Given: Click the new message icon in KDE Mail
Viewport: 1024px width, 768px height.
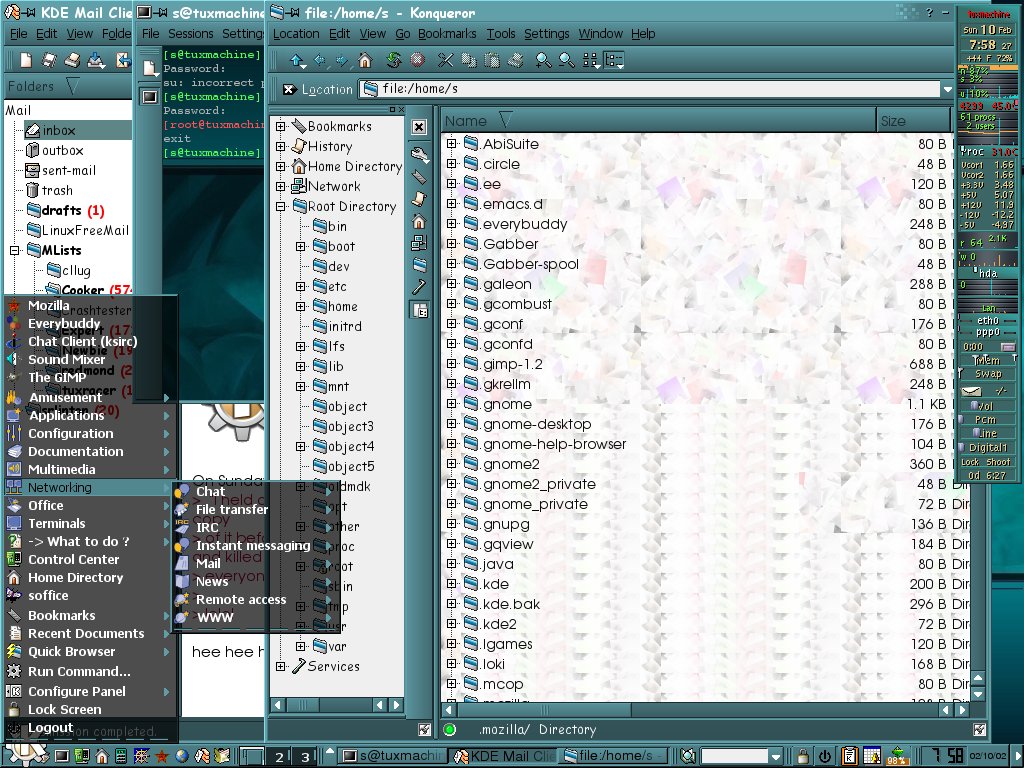Looking at the screenshot, I should pos(26,61).
